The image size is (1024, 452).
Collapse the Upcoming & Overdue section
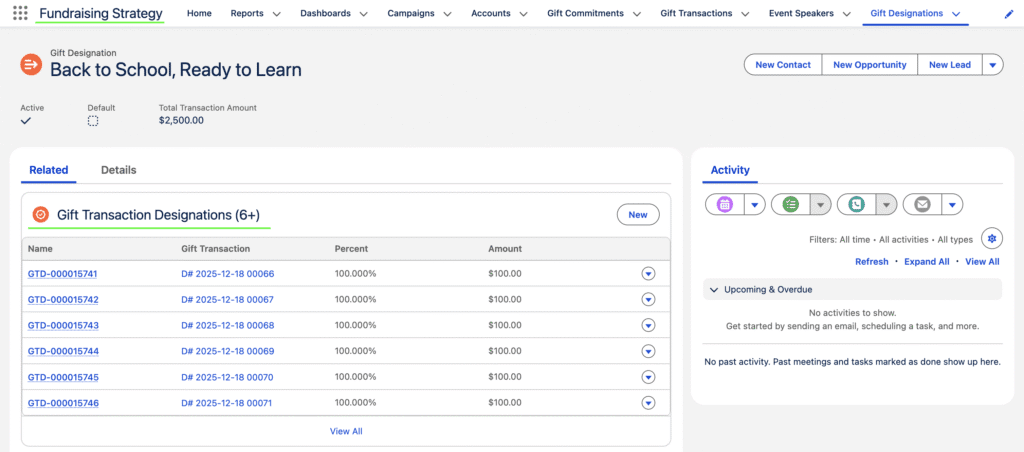714,290
